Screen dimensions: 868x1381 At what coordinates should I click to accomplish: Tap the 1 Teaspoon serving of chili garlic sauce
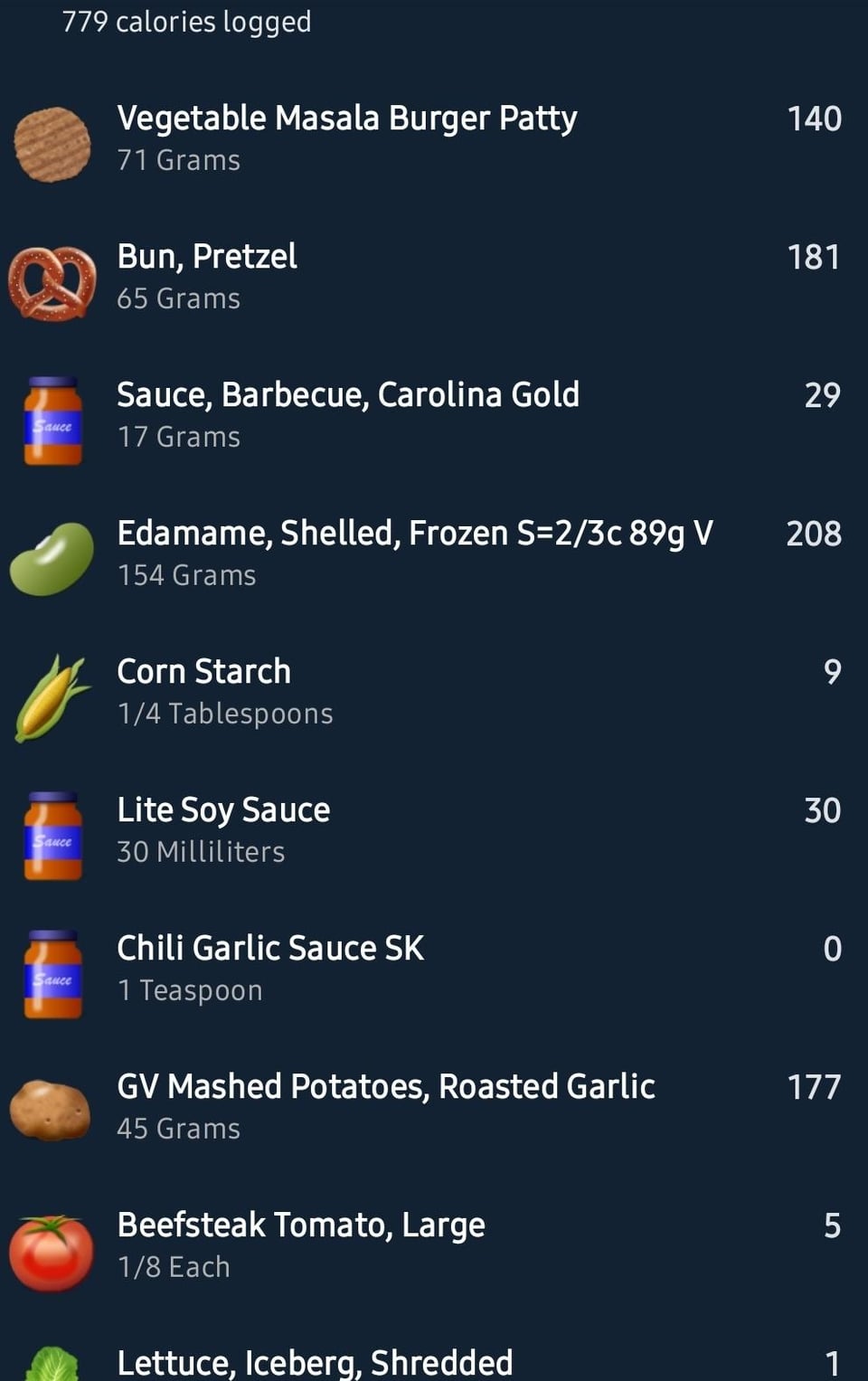tap(190, 991)
